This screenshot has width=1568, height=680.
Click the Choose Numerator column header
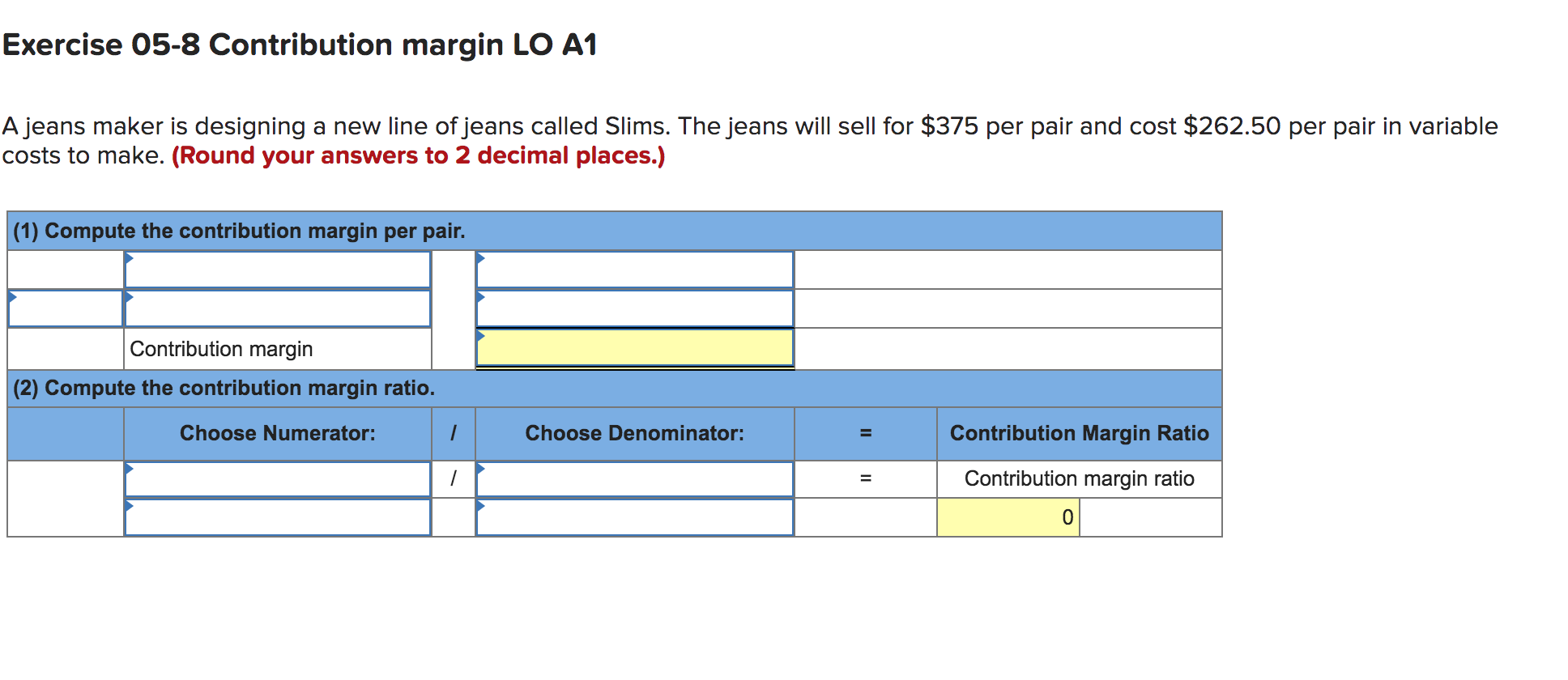[278, 434]
